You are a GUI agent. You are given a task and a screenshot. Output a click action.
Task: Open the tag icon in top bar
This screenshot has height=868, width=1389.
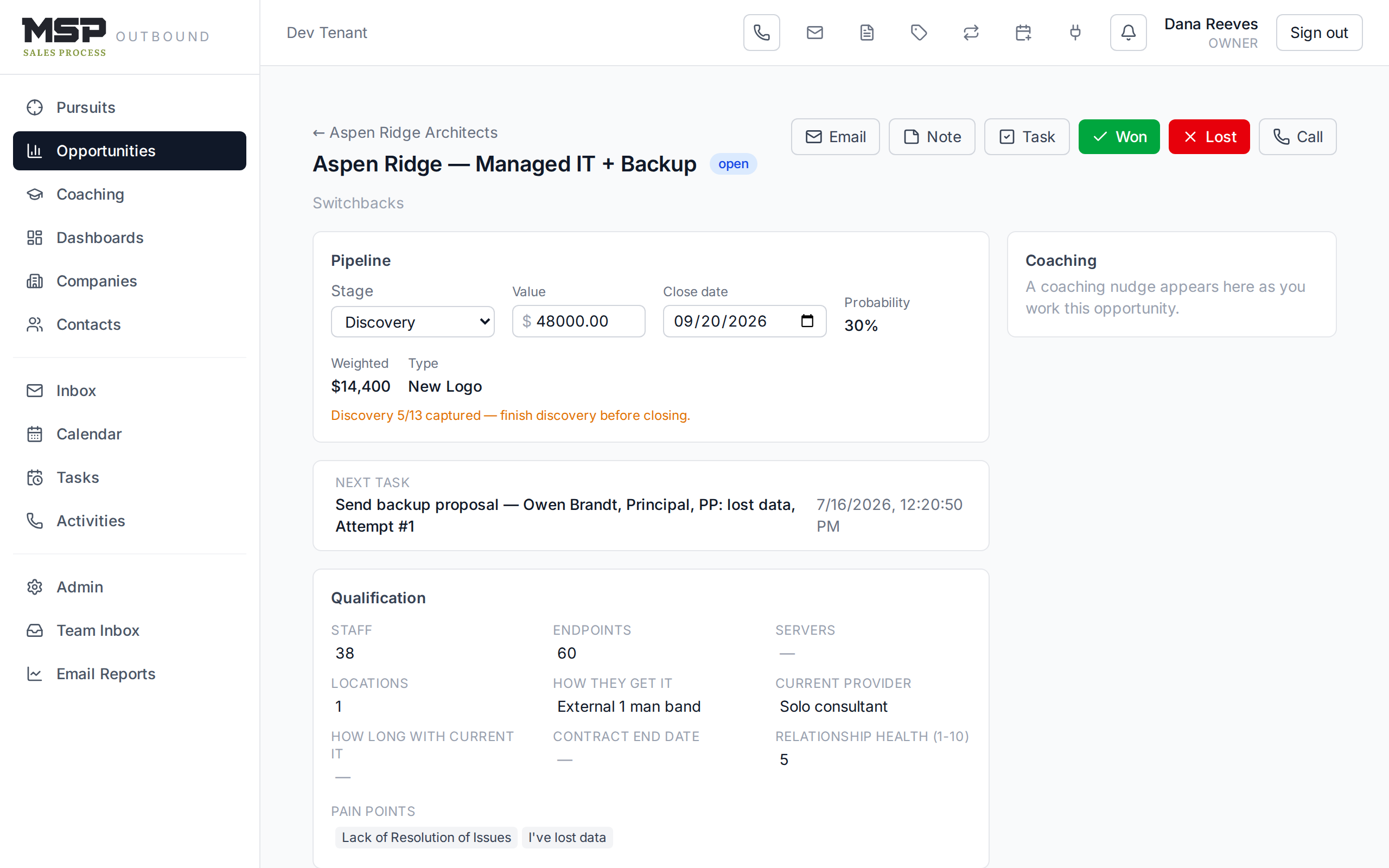point(919,33)
